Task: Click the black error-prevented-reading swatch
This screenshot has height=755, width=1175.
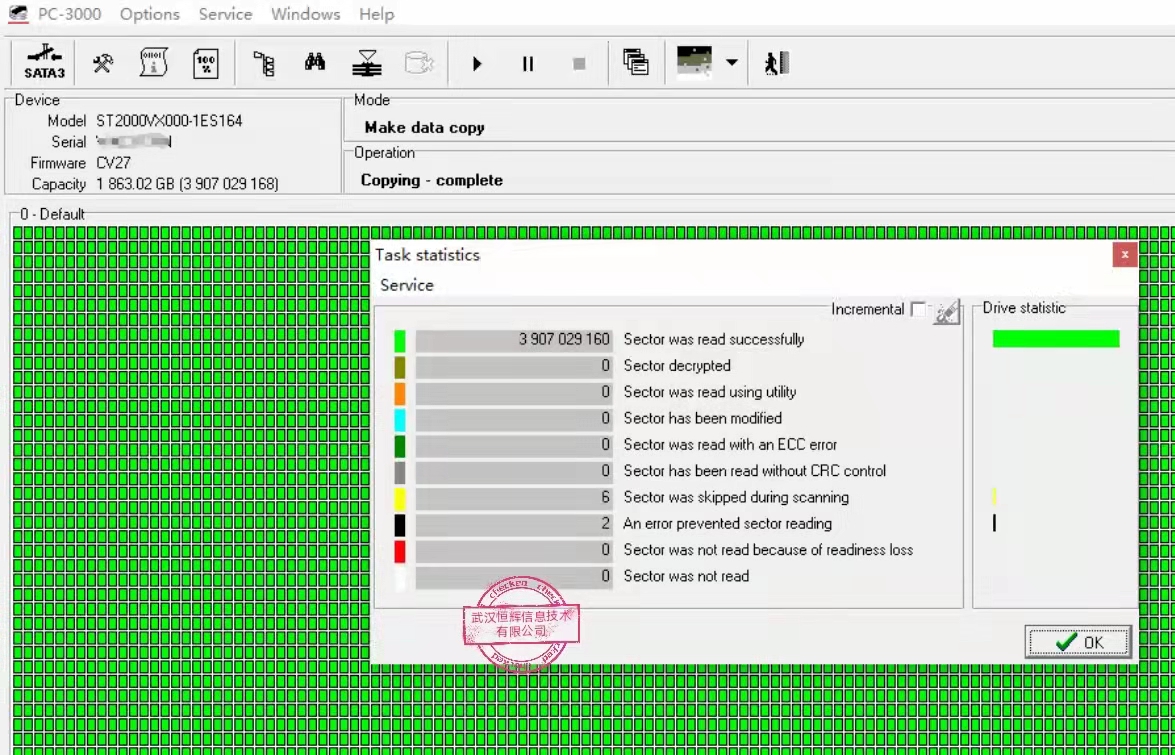Action: pos(399,525)
